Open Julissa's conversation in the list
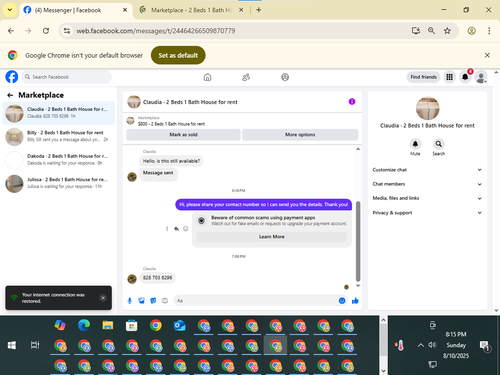The height and width of the screenshot is (375, 500). click(x=59, y=183)
